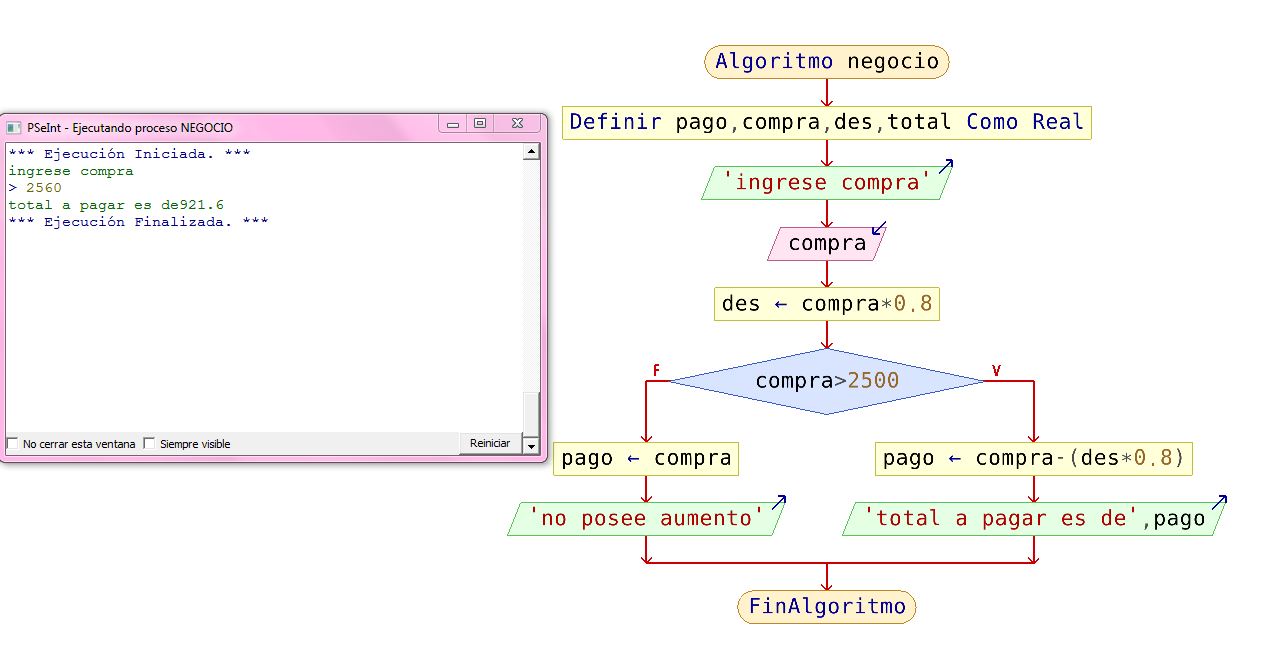The width and height of the screenshot is (1279, 655).
Task: Click the scrollbar up arrow in console
Action: [x=530, y=150]
